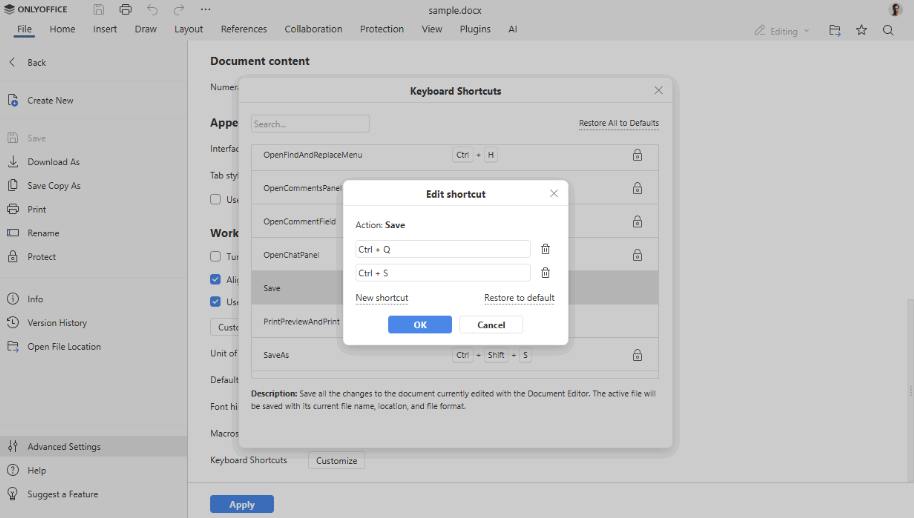914x518 pixels.
Task: Toggle the 'Tu' checkbox under Workspace
Action: tap(216, 256)
